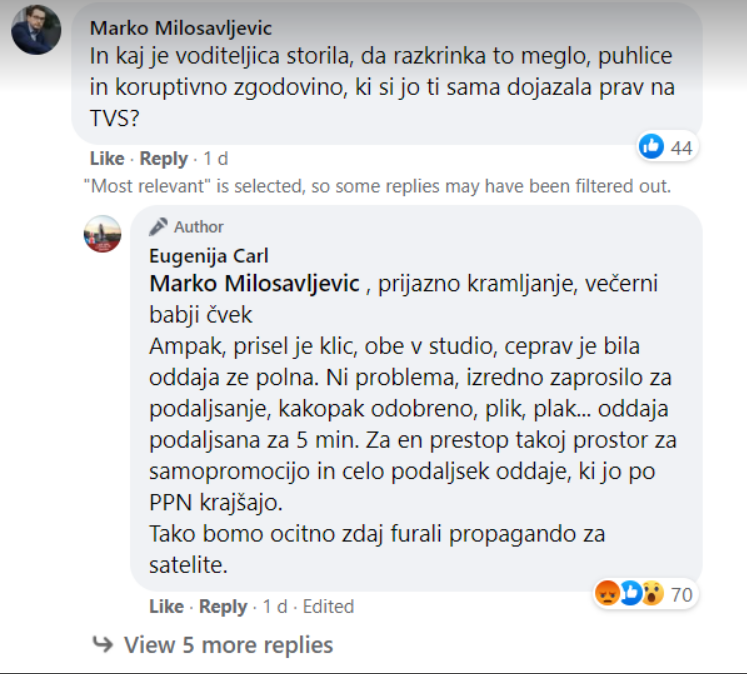The width and height of the screenshot is (747, 674).
Task: Click the wow reaction emoji on Eugenija's reply
Action: pyautogui.click(x=652, y=594)
